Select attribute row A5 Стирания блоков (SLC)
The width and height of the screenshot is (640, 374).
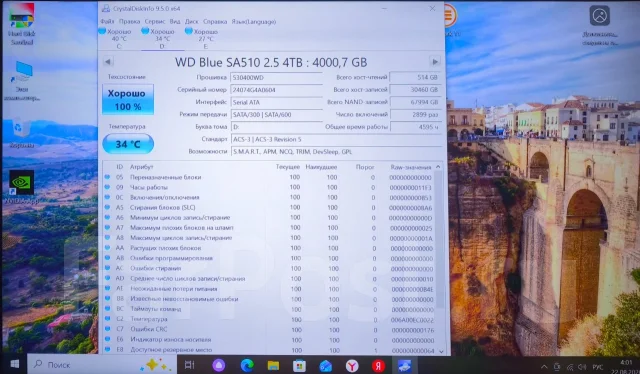(x=269, y=208)
